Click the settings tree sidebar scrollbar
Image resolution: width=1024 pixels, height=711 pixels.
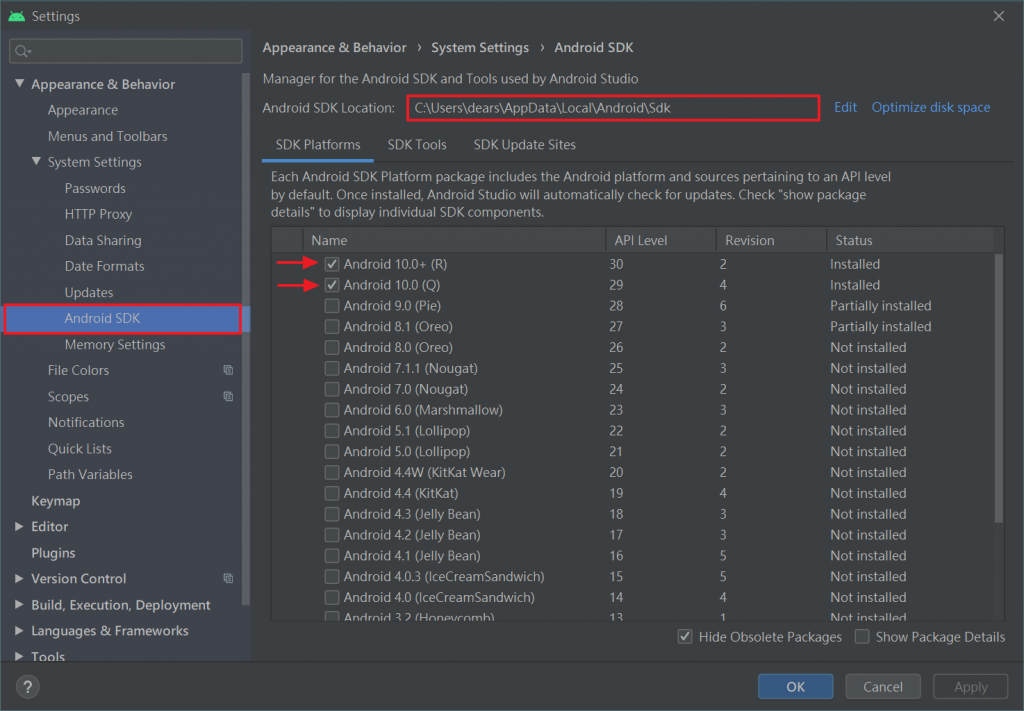(x=246, y=340)
